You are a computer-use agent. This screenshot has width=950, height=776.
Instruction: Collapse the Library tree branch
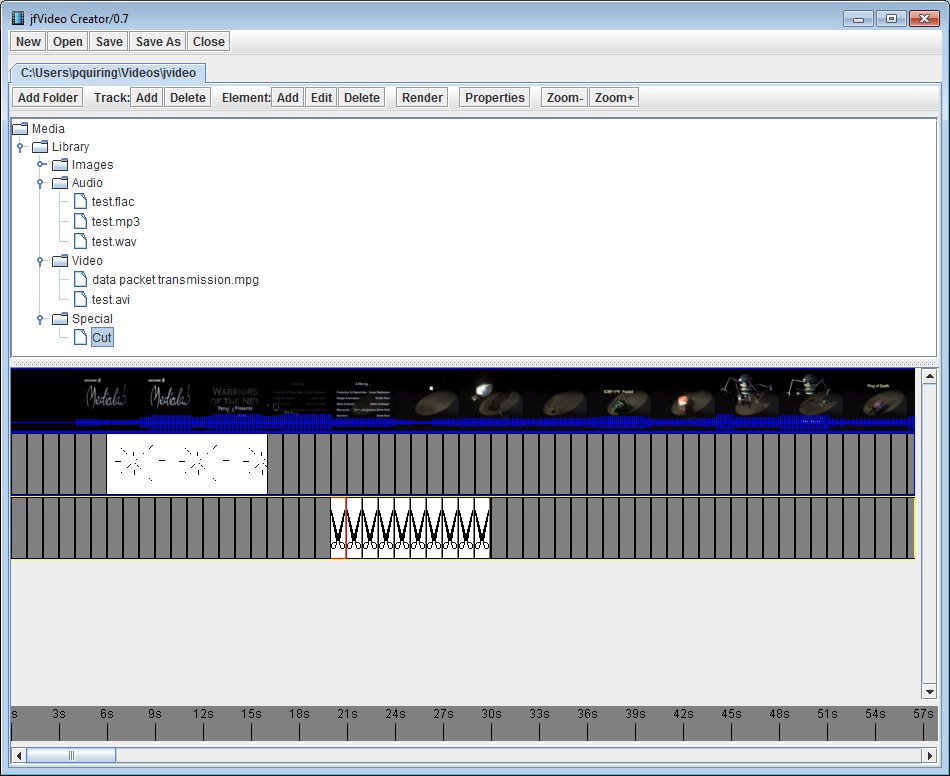[x=20, y=146]
